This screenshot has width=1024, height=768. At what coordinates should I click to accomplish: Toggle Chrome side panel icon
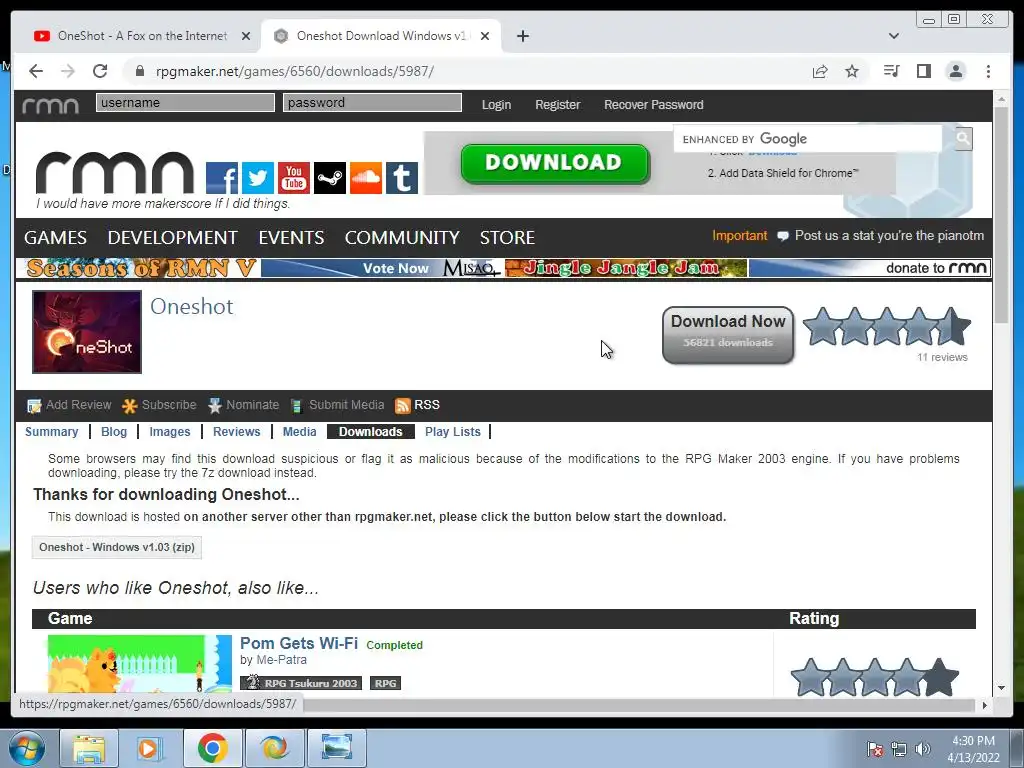[x=923, y=71]
